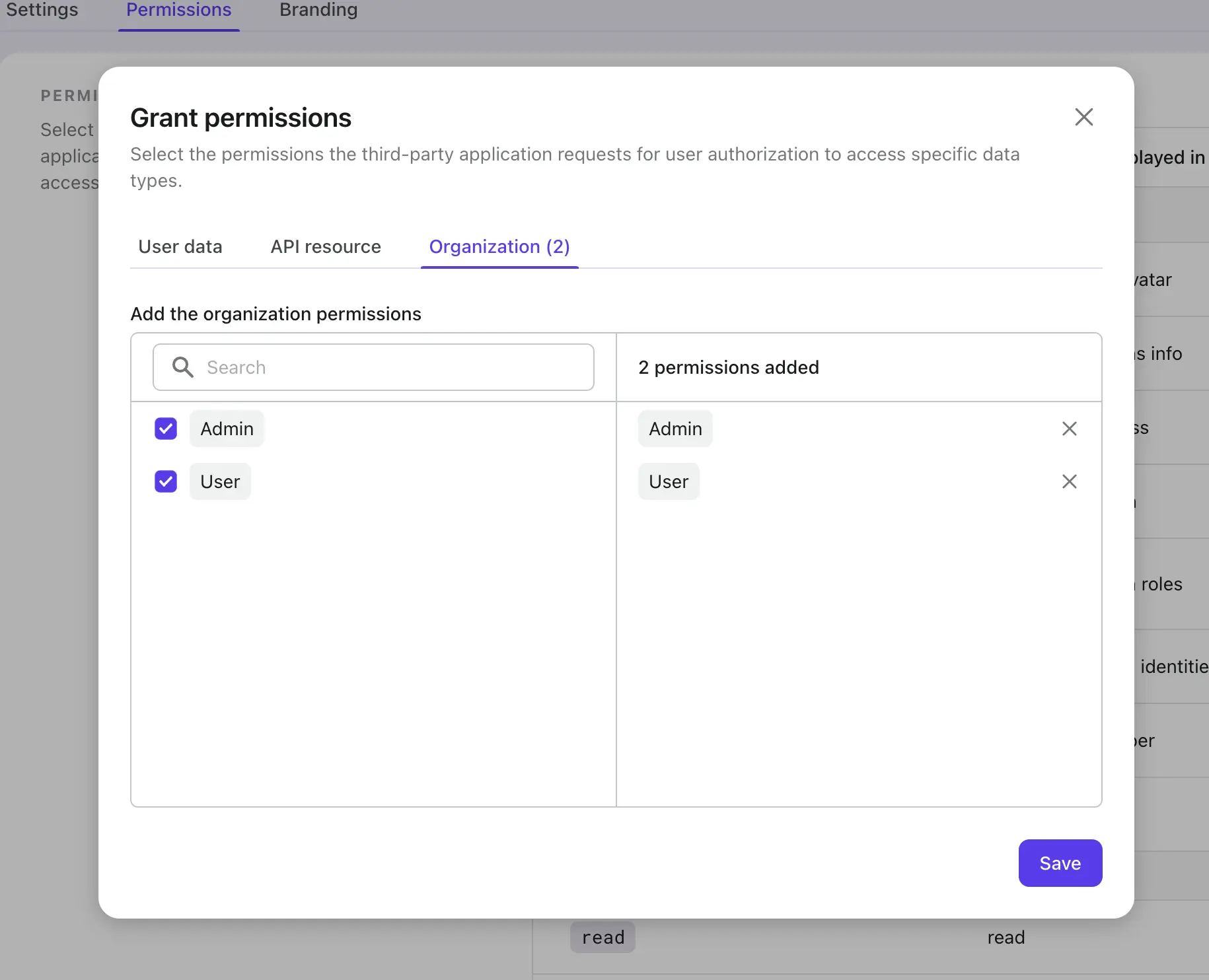Select the Permissions tab

coord(178,9)
